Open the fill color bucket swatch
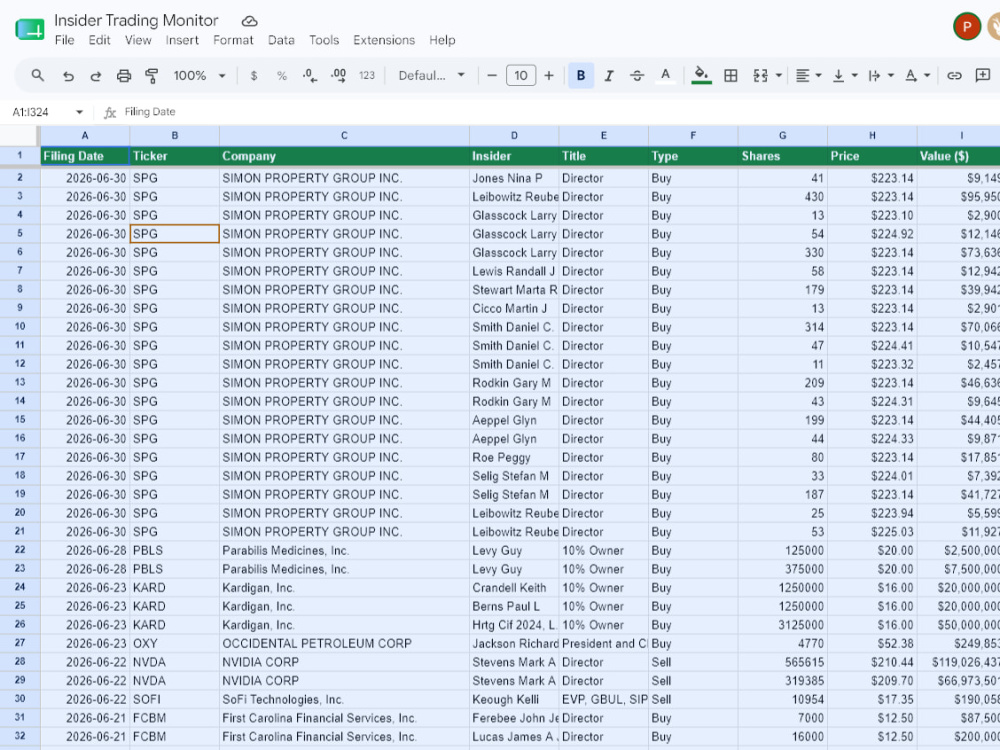The width and height of the screenshot is (1000, 750). tap(702, 75)
